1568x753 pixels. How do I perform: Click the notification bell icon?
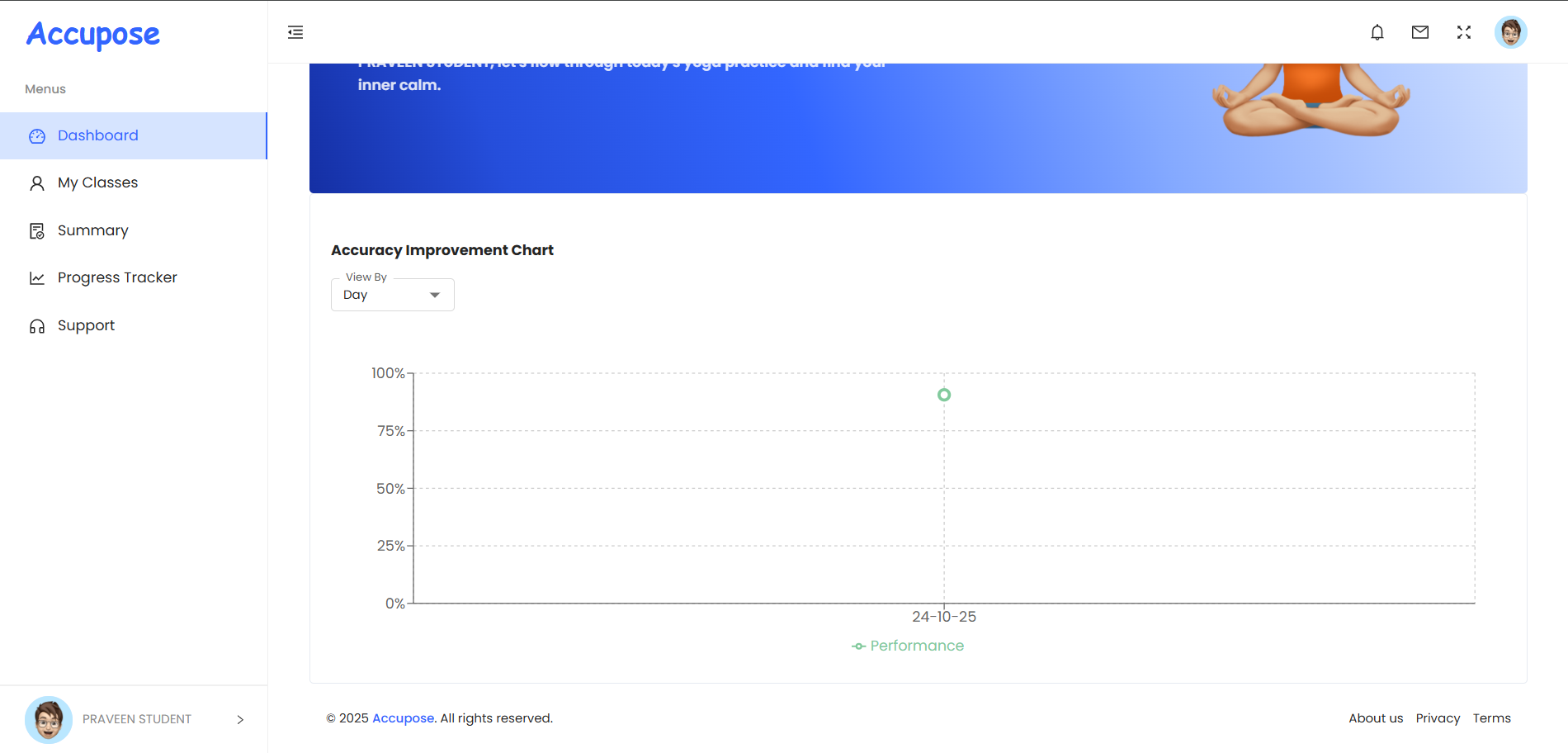coord(1377,32)
